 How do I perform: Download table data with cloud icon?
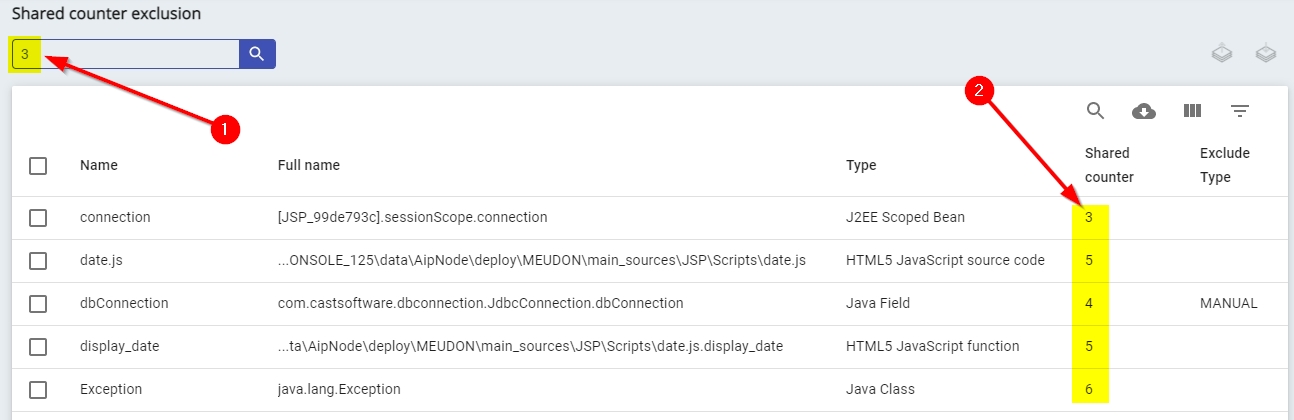[1143, 111]
